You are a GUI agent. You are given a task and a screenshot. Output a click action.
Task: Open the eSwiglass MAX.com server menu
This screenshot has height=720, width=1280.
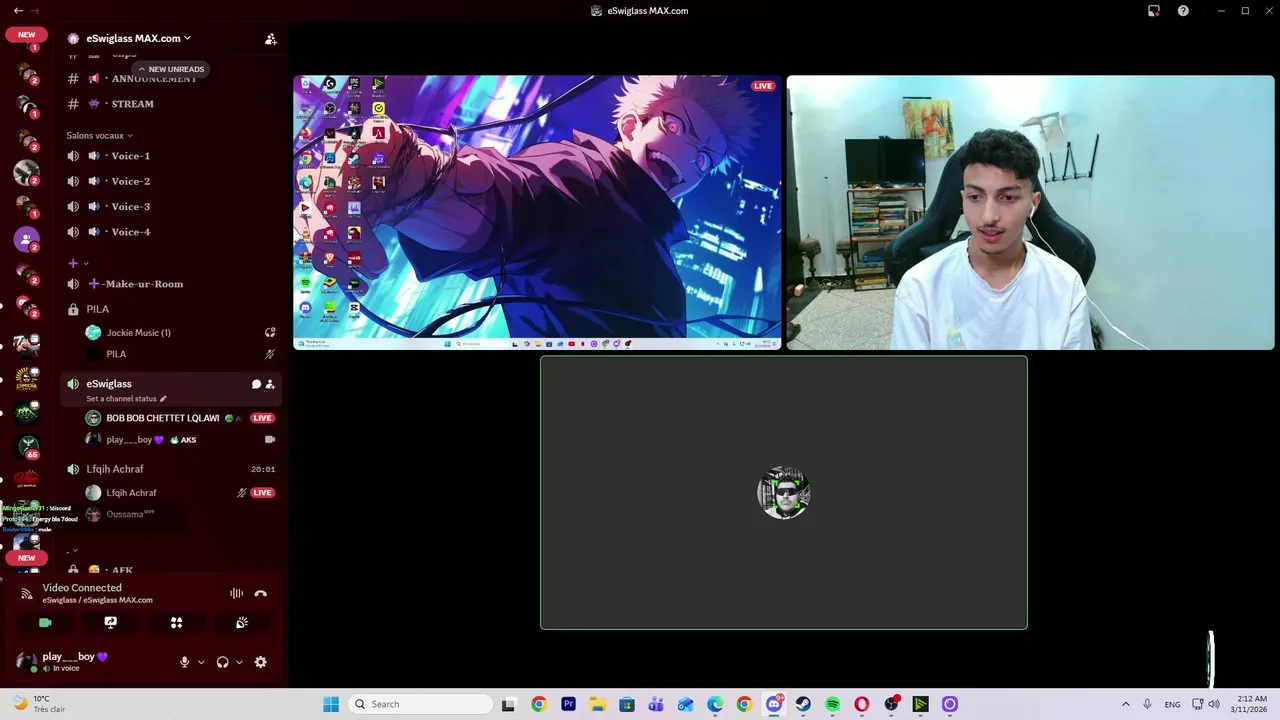click(138, 38)
